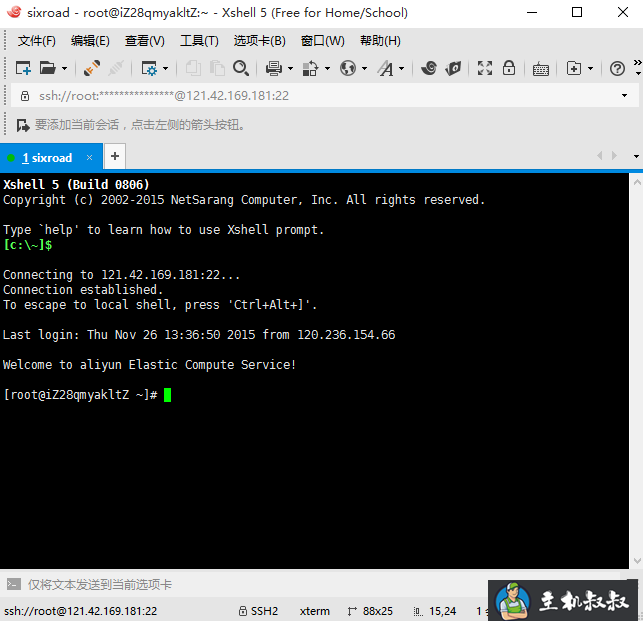Open session Properties gear icon
Image resolution: width=643 pixels, height=621 pixels.
(148, 68)
